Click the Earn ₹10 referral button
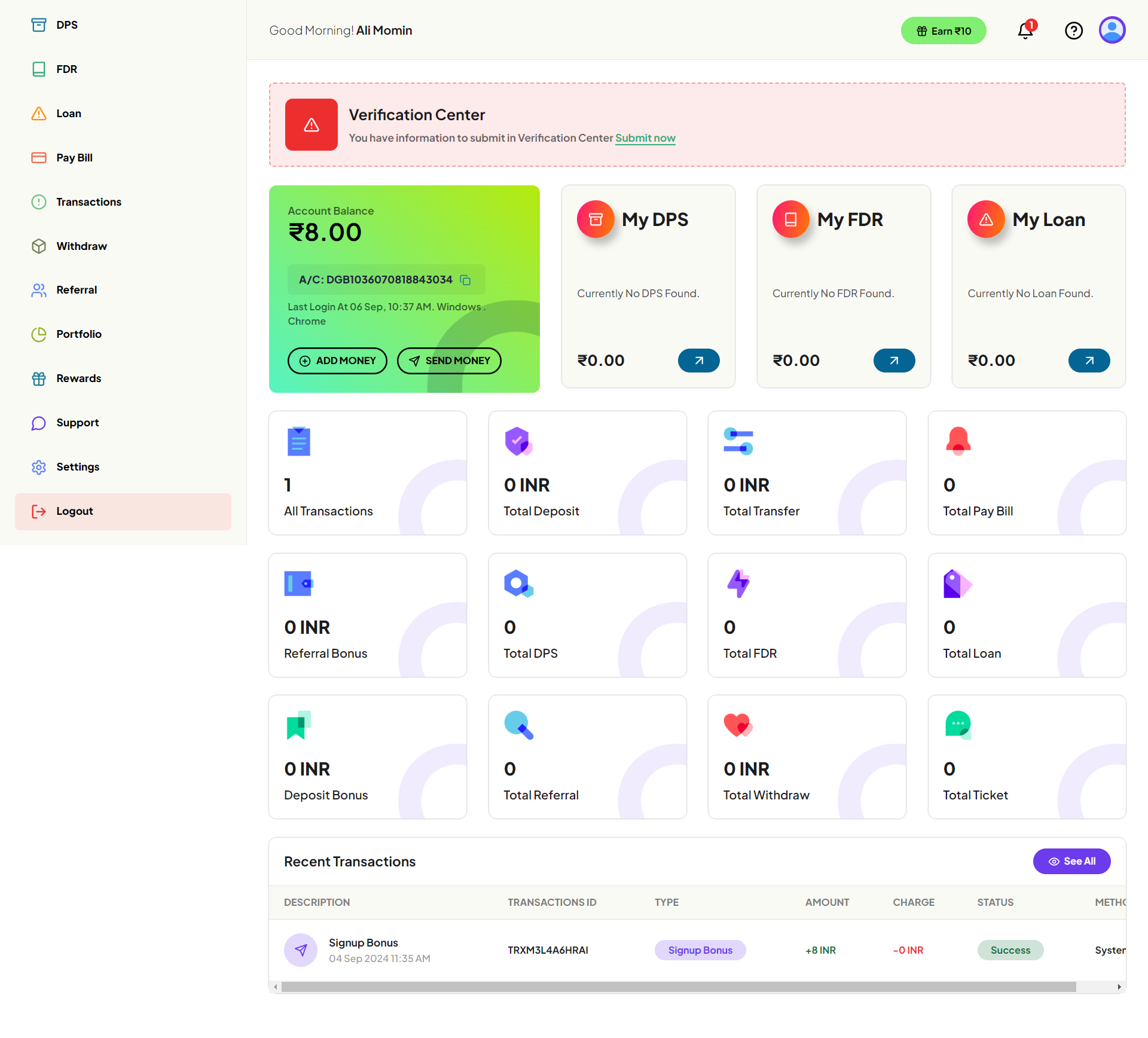 click(944, 30)
